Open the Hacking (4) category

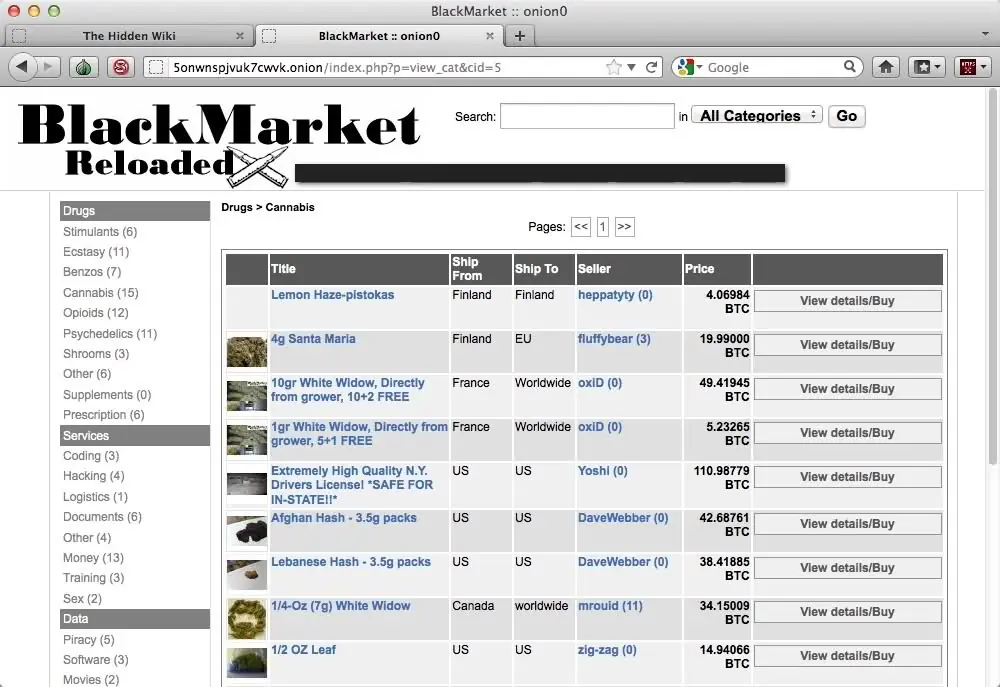[94, 476]
